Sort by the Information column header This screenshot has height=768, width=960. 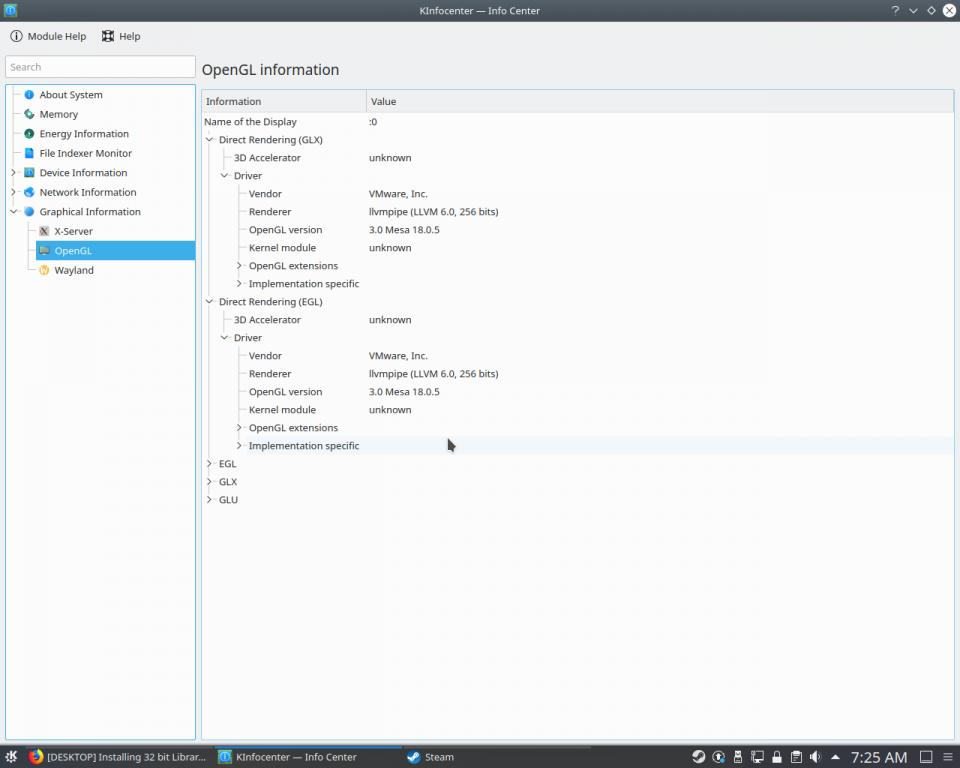pyautogui.click(x=284, y=101)
